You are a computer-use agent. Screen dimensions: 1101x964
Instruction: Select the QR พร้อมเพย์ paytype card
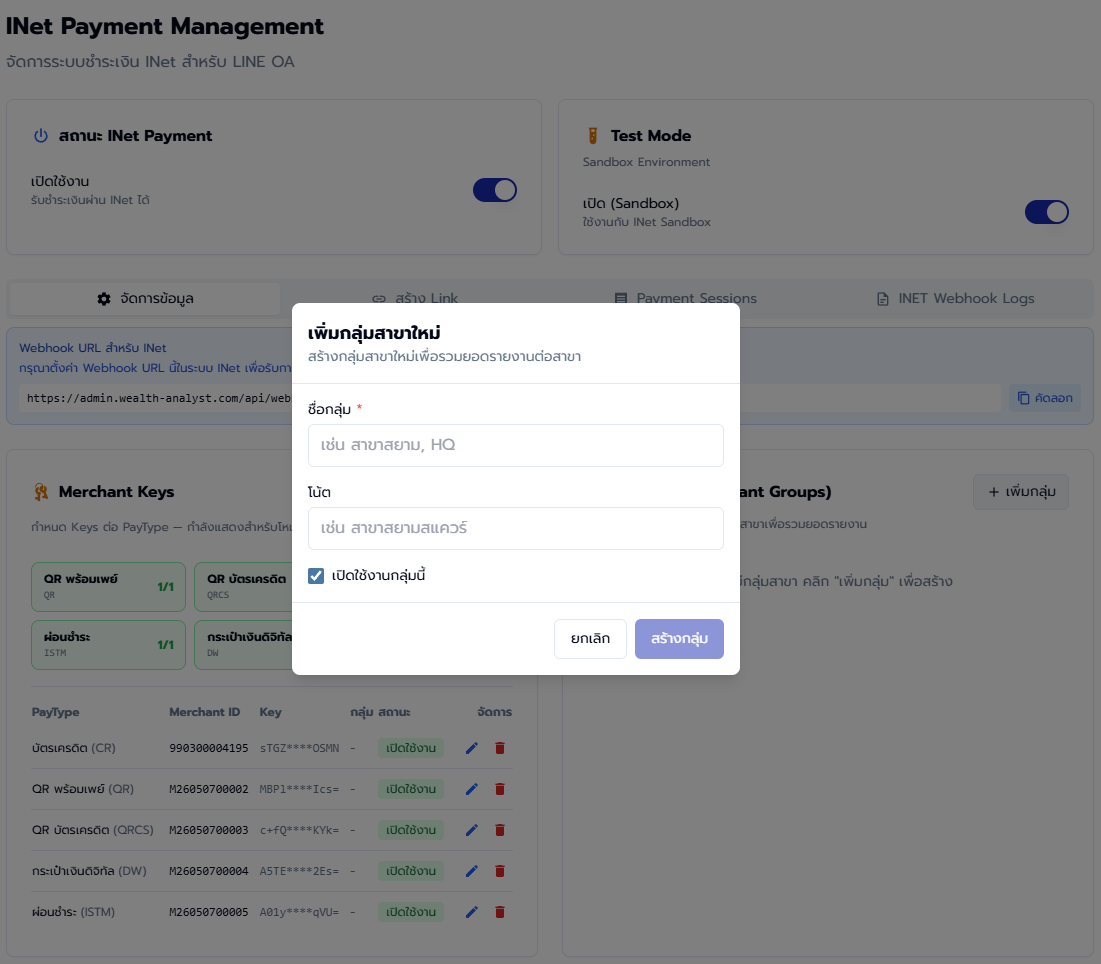(x=108, y=586)
